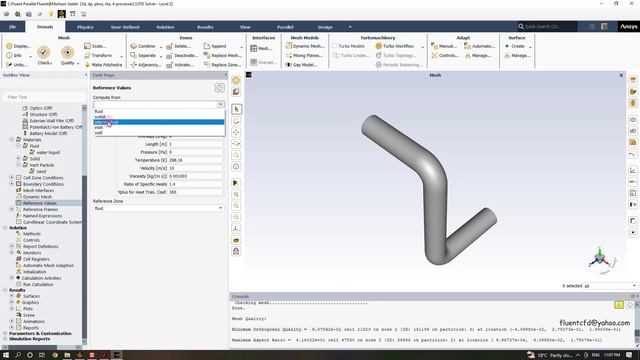
Task: Open taskbar search icon
Action: [x=18, y=355]
